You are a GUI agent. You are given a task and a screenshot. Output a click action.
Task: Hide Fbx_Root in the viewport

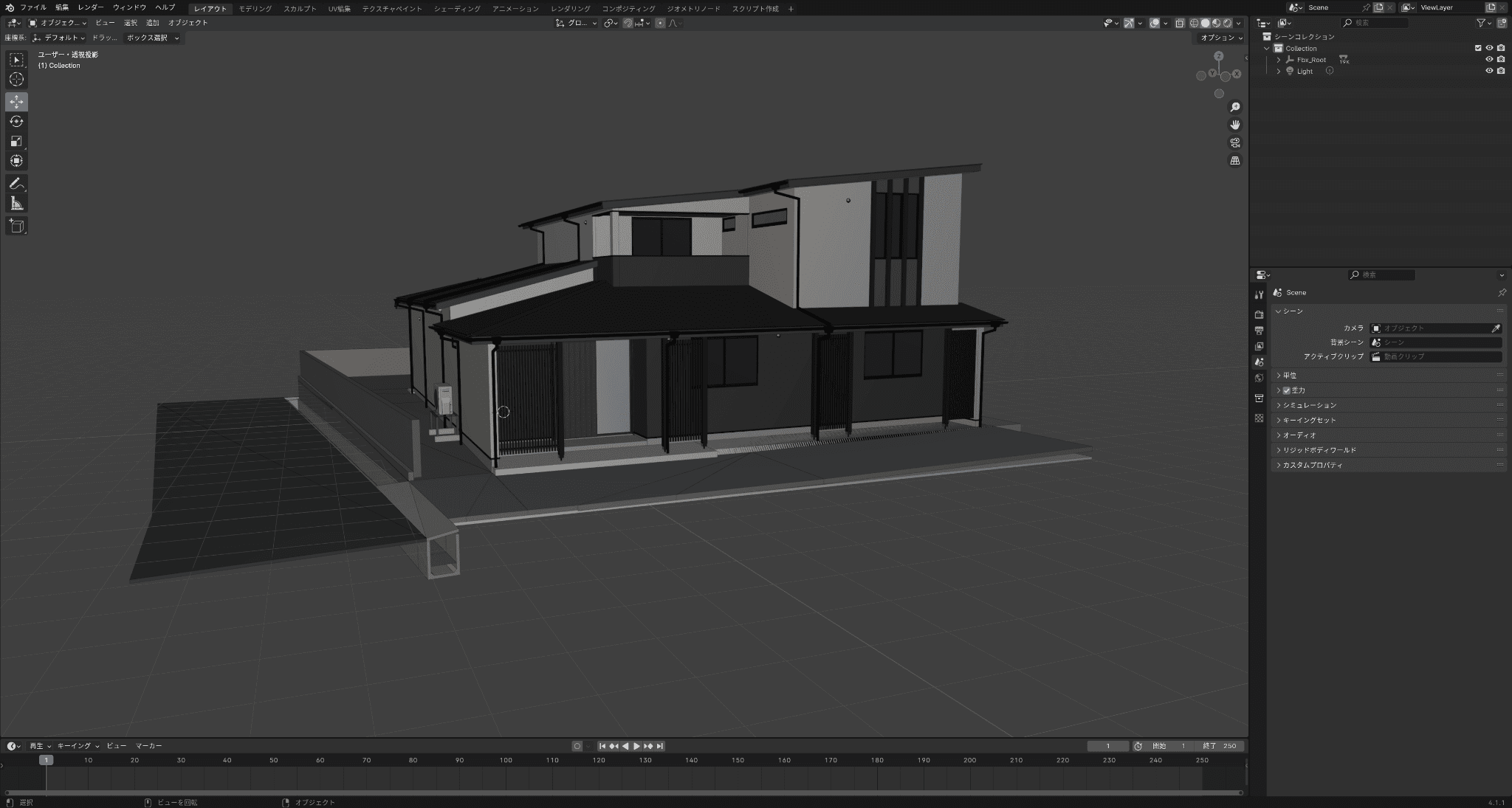coord(1489,60)
